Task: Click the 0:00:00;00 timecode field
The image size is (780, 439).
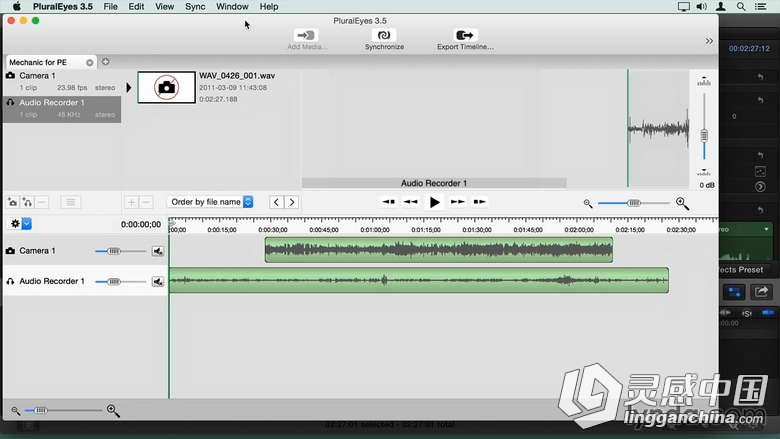Action: [141, 225]
